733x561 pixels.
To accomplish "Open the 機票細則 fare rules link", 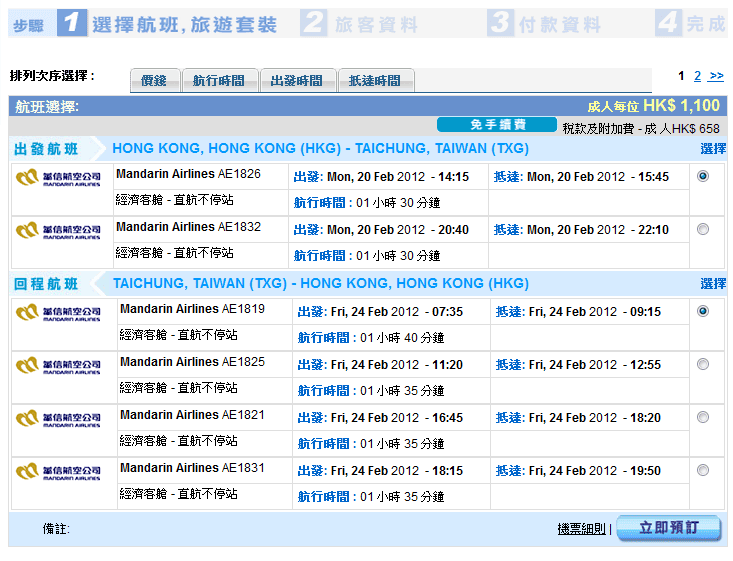I will (x=582, y=529).
